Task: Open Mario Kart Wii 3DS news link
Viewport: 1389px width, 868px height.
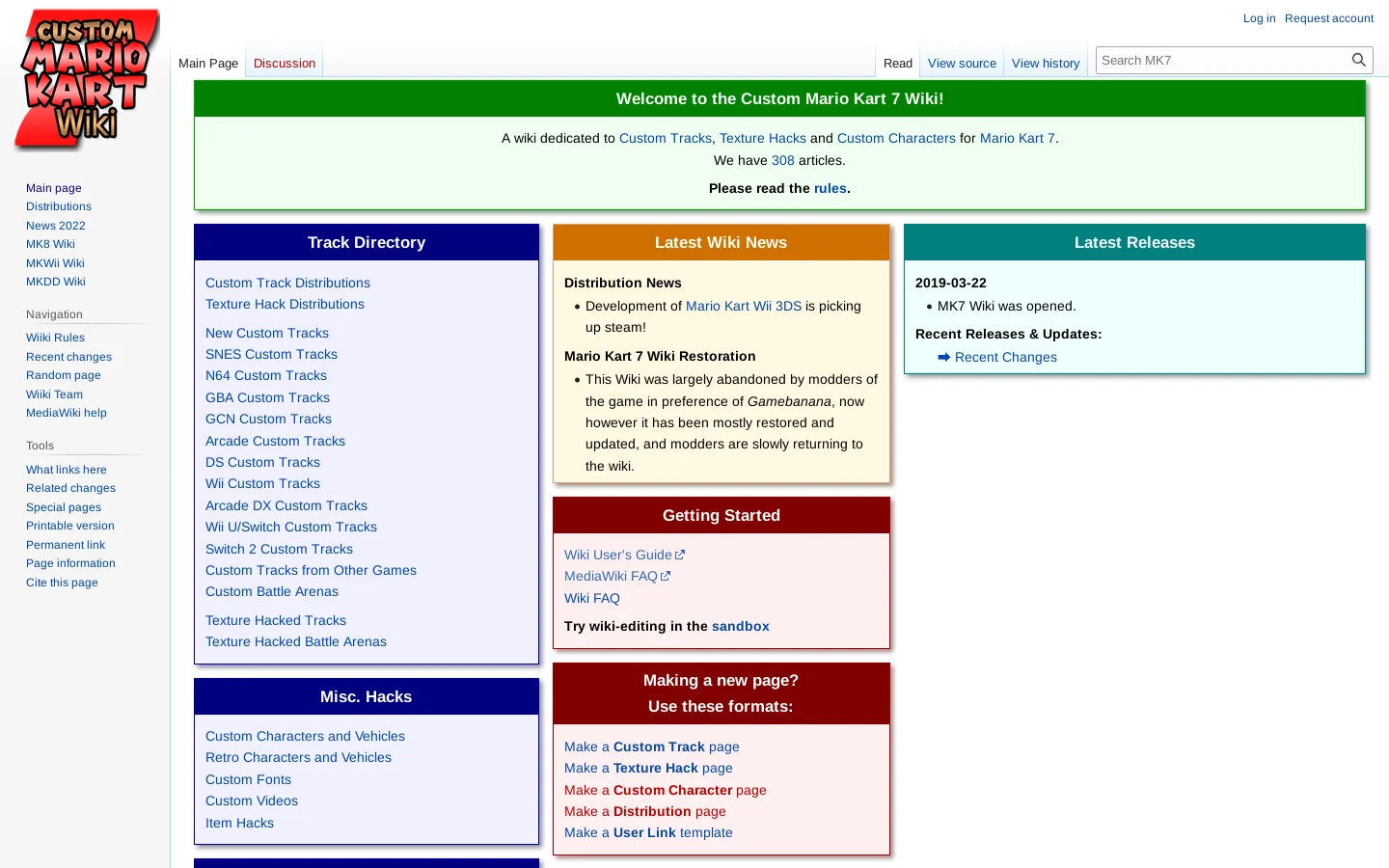Action: 744,306
